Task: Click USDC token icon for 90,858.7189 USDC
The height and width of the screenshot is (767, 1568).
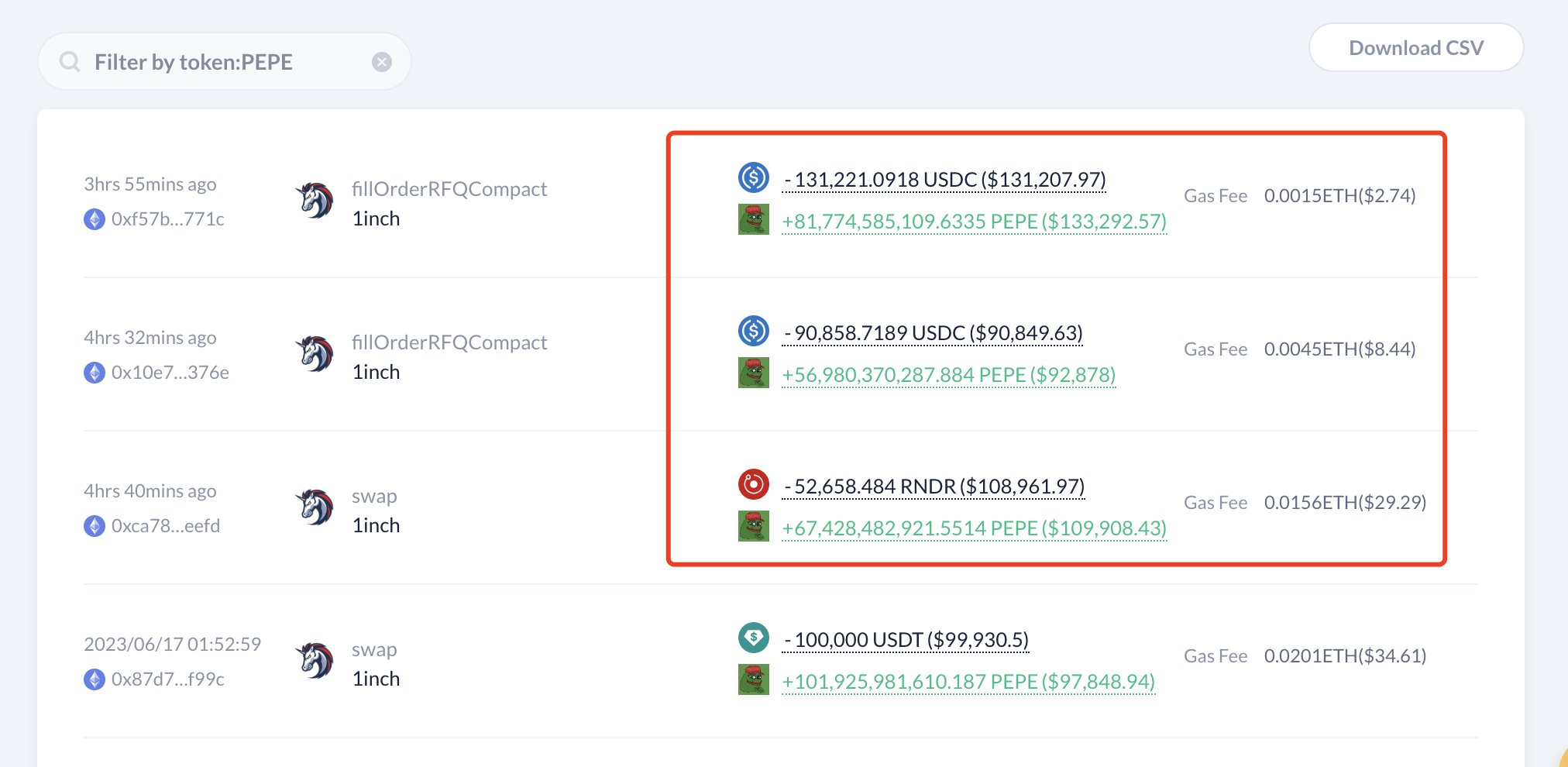Action: [754, 331]
